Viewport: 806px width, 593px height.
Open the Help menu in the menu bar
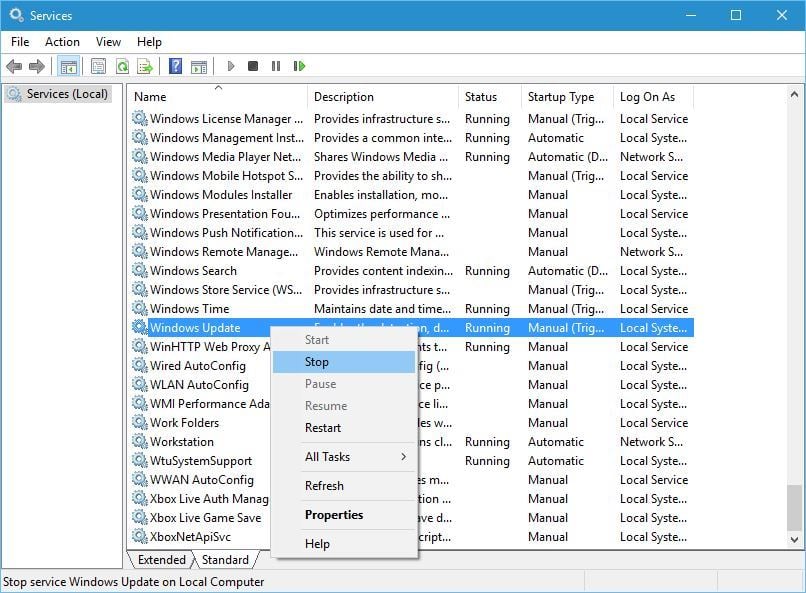[149, 42]
